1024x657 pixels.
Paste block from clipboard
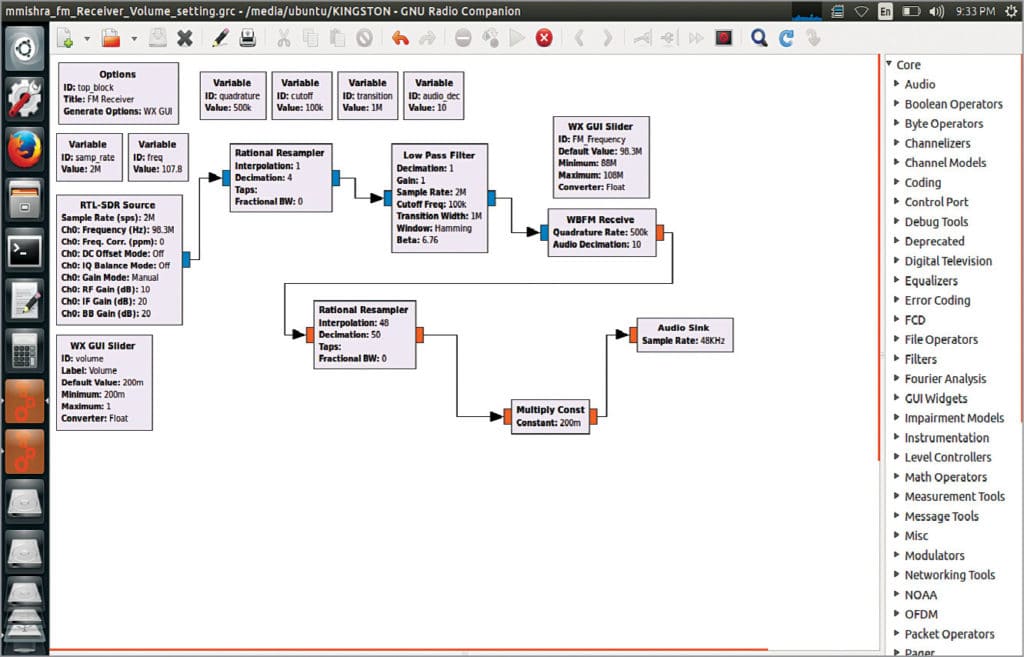(338, 37)
